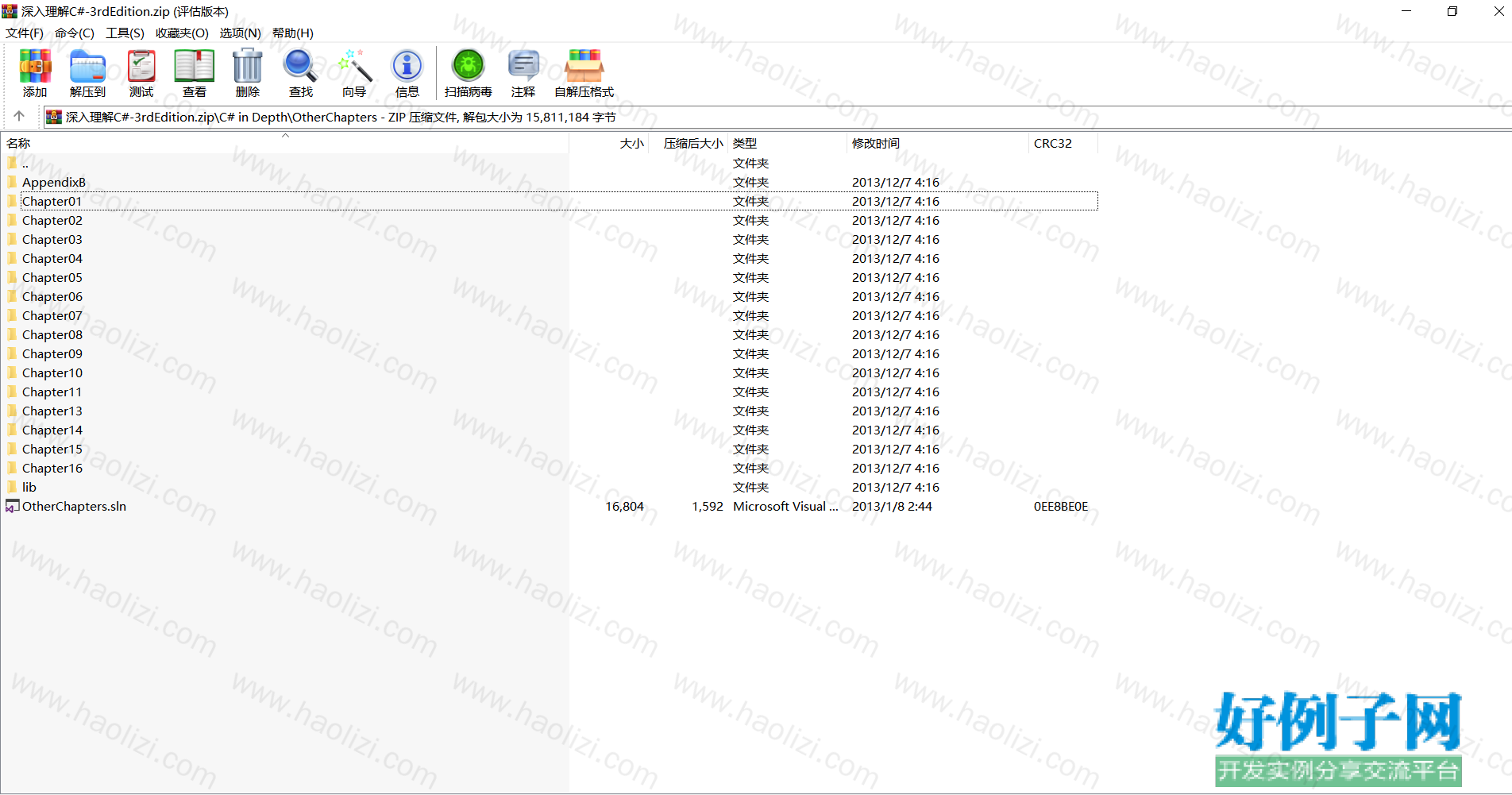Image resolution: width=1512 pixels, height=795 pixels.
Task: Click AppendixB's 2013/12/7 4:16 date
Action: (896, 182)
